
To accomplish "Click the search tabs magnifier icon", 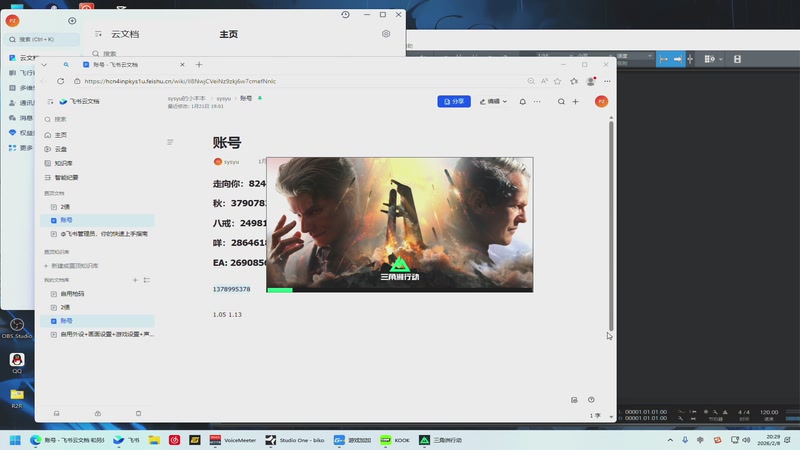I will click(x=66, y=65).
